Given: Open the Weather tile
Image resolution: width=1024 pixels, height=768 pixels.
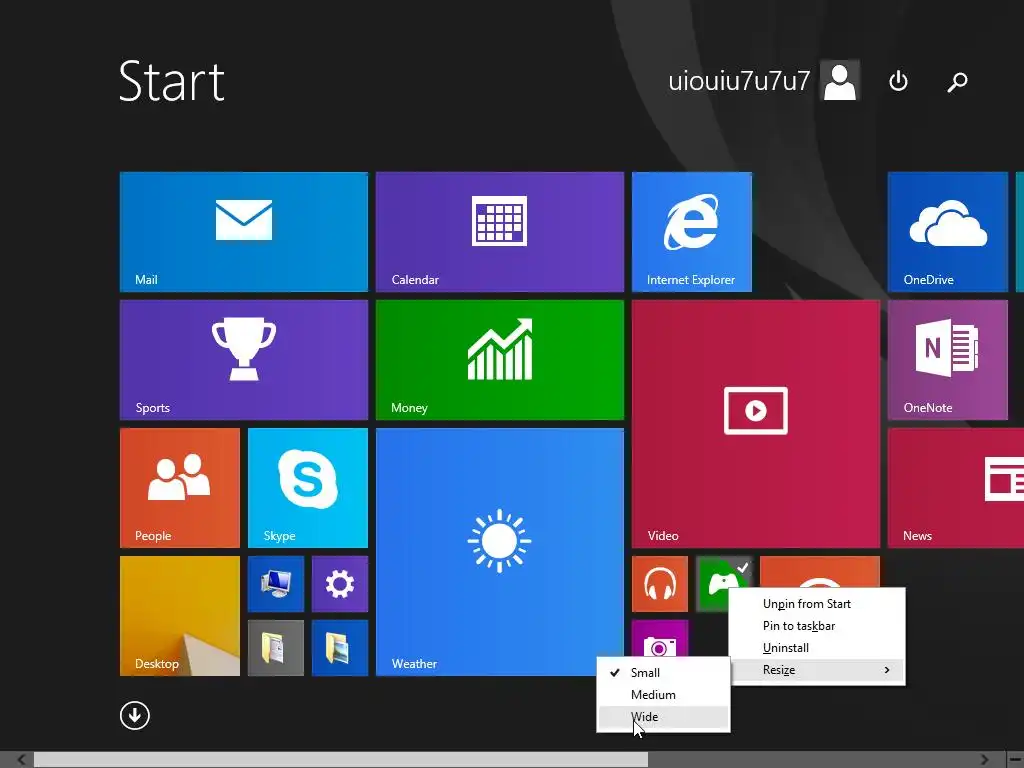Looking at the screenshot, I should click(x=500, y=552).
